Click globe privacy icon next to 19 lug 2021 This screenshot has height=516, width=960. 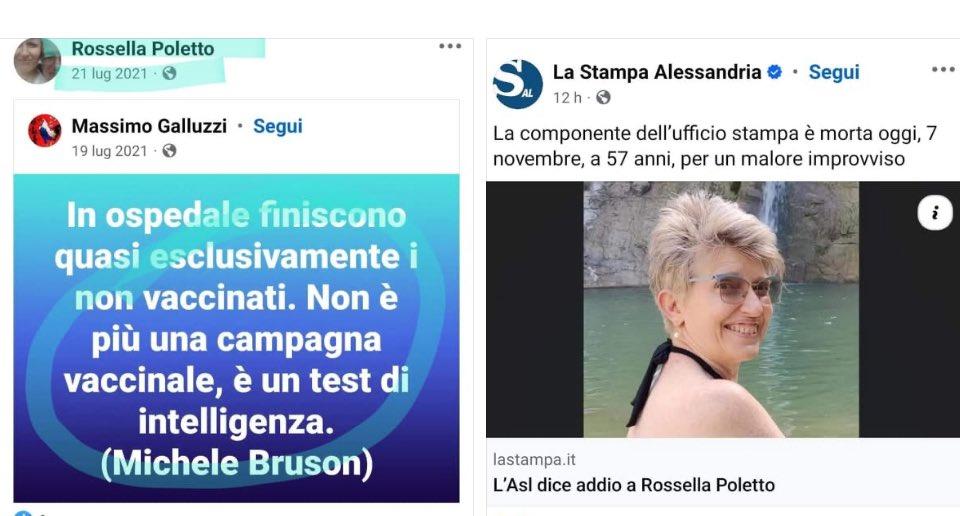170,151
